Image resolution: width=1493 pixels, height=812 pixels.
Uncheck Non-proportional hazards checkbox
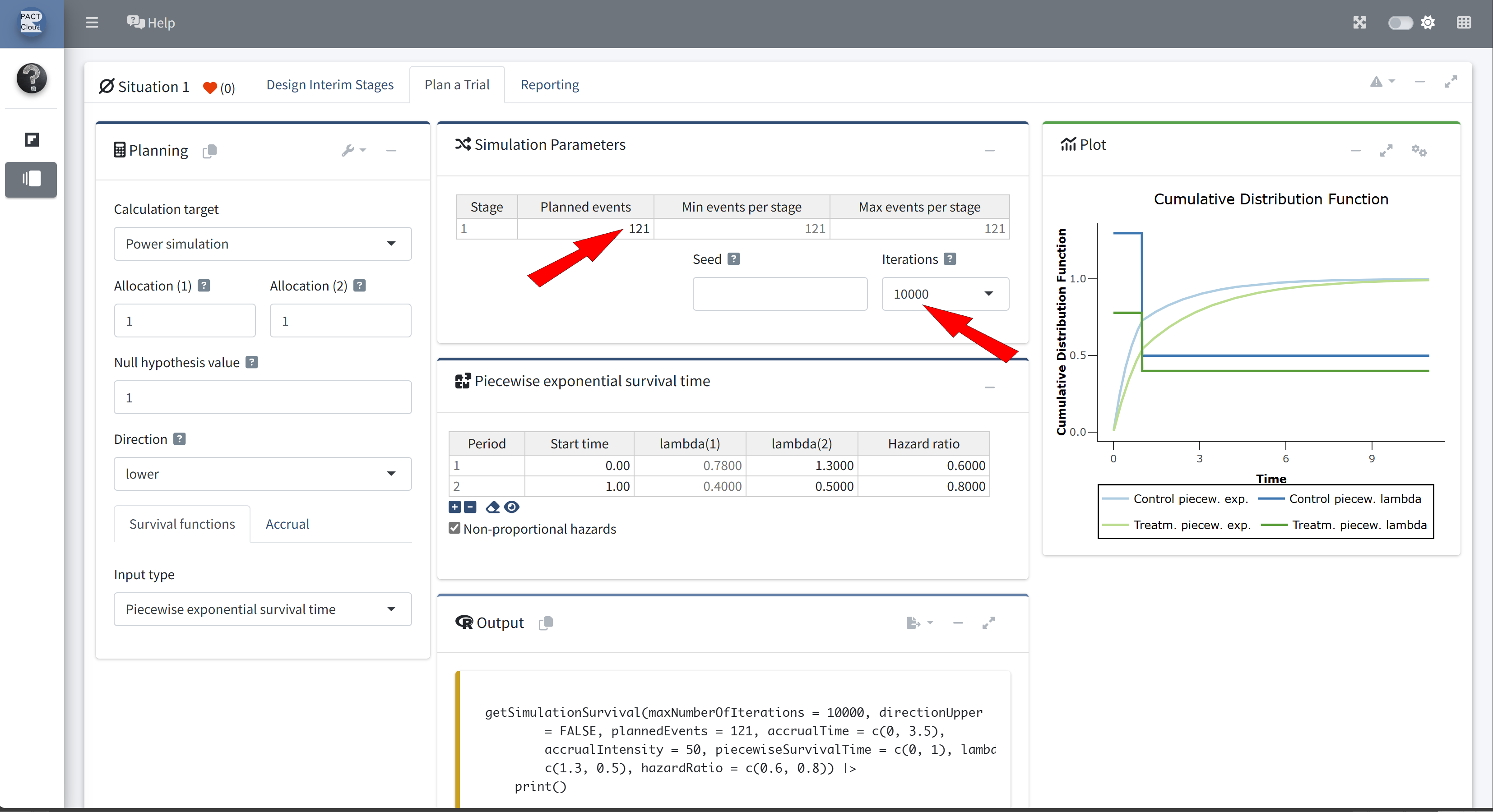[454, 528]
